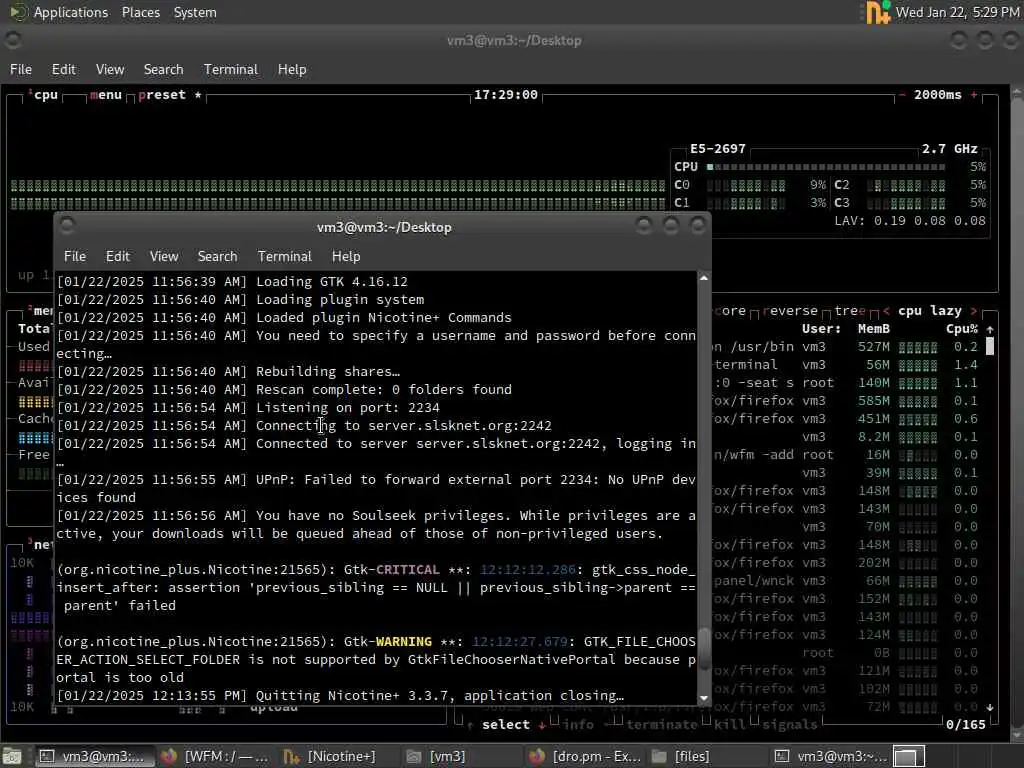Switch to next sort column with right arrow
The width and height of the screenshot is (1024, 768).
click(974, 311)
